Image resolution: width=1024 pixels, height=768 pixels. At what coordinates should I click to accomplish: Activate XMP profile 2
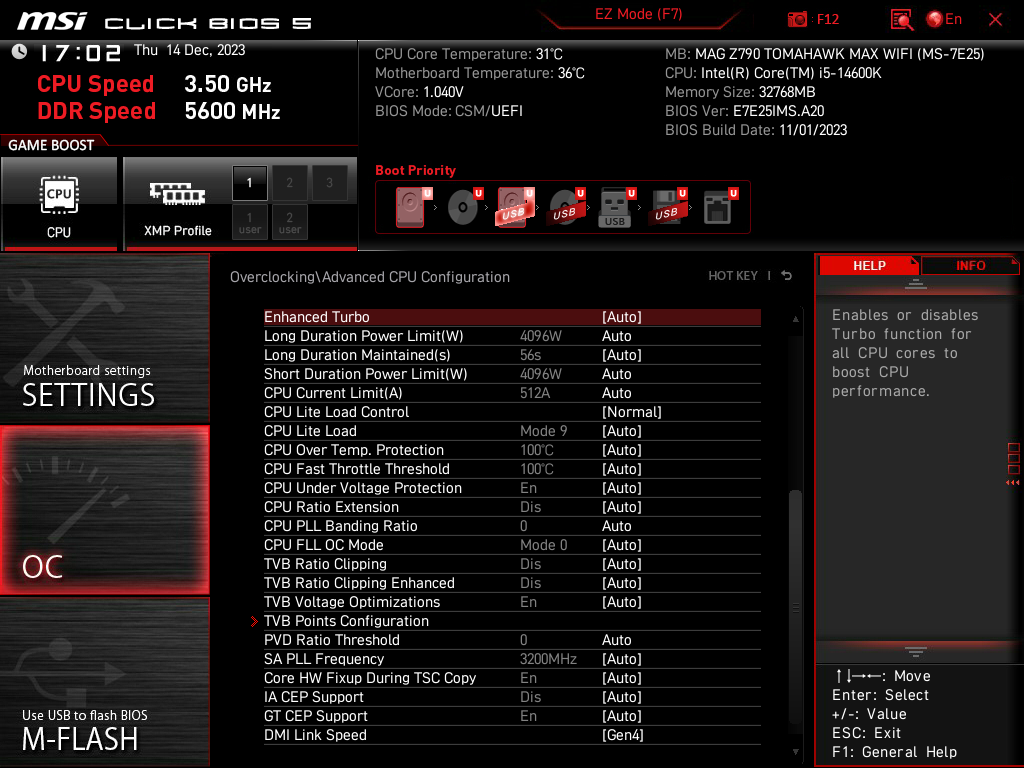tap(289, 184)
